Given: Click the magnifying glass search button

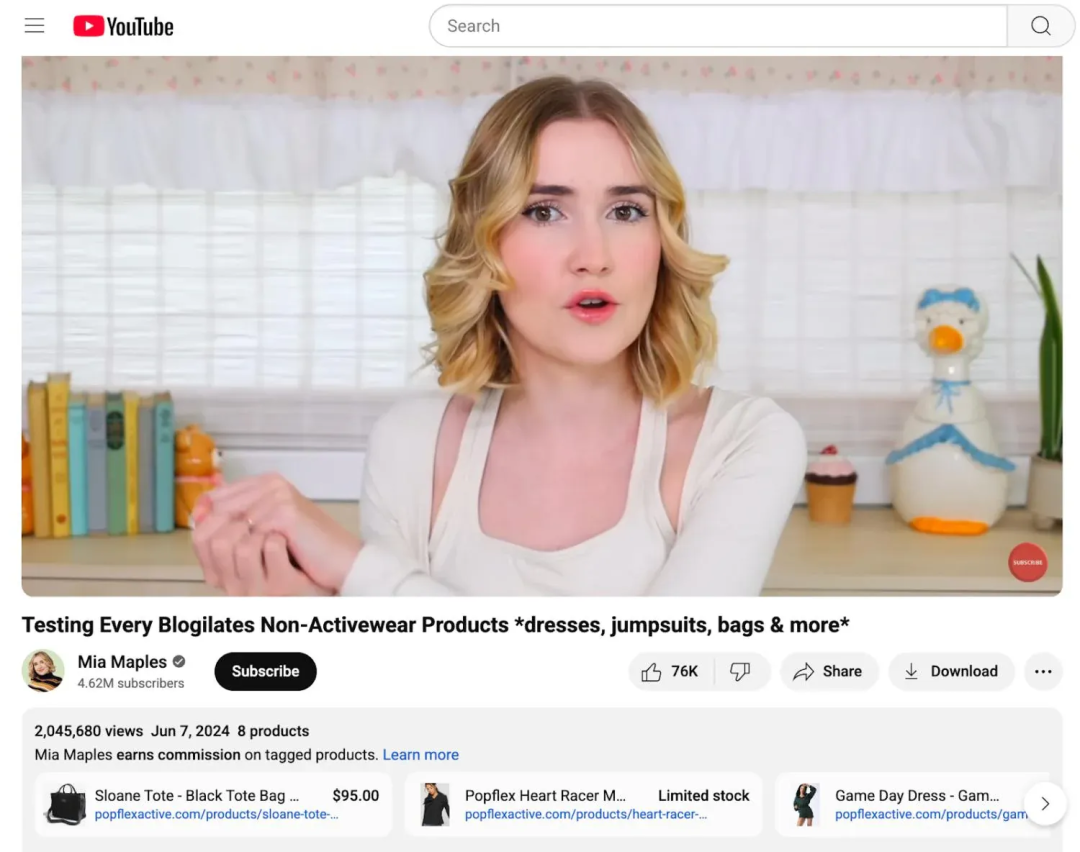Looking at the screenshot, I should (x=1040, y=26).
